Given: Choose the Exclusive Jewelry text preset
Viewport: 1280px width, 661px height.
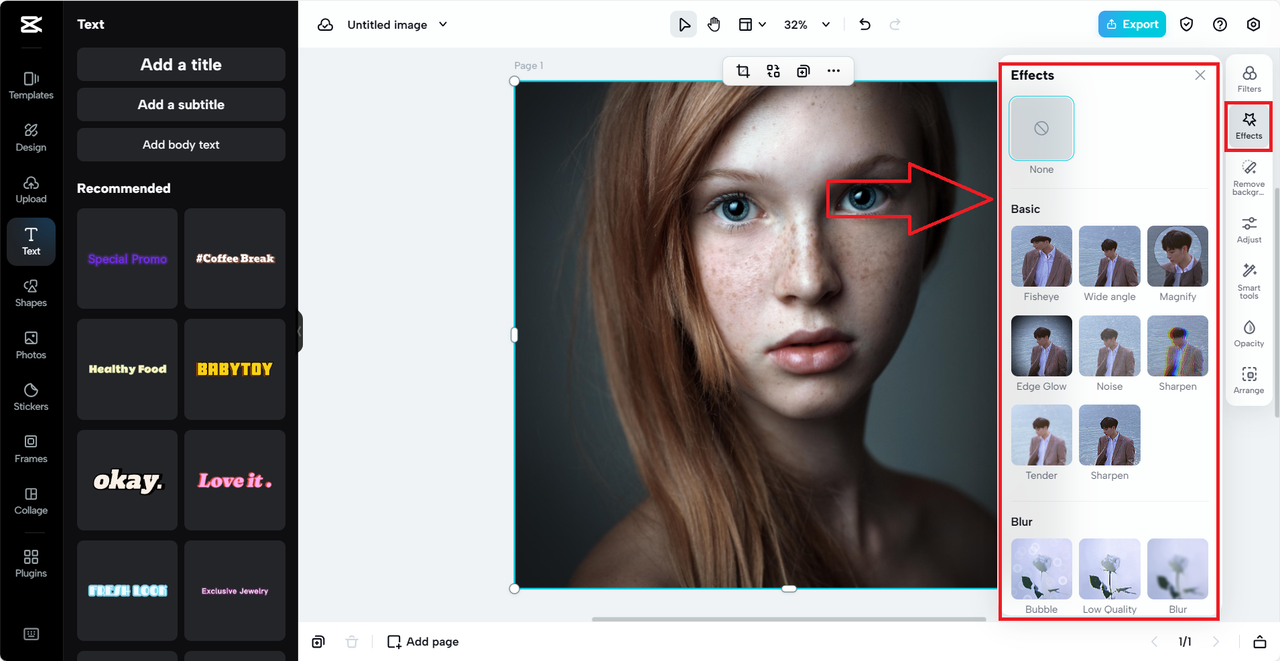Looking at the screenshot, I should (x=235, y=591).
